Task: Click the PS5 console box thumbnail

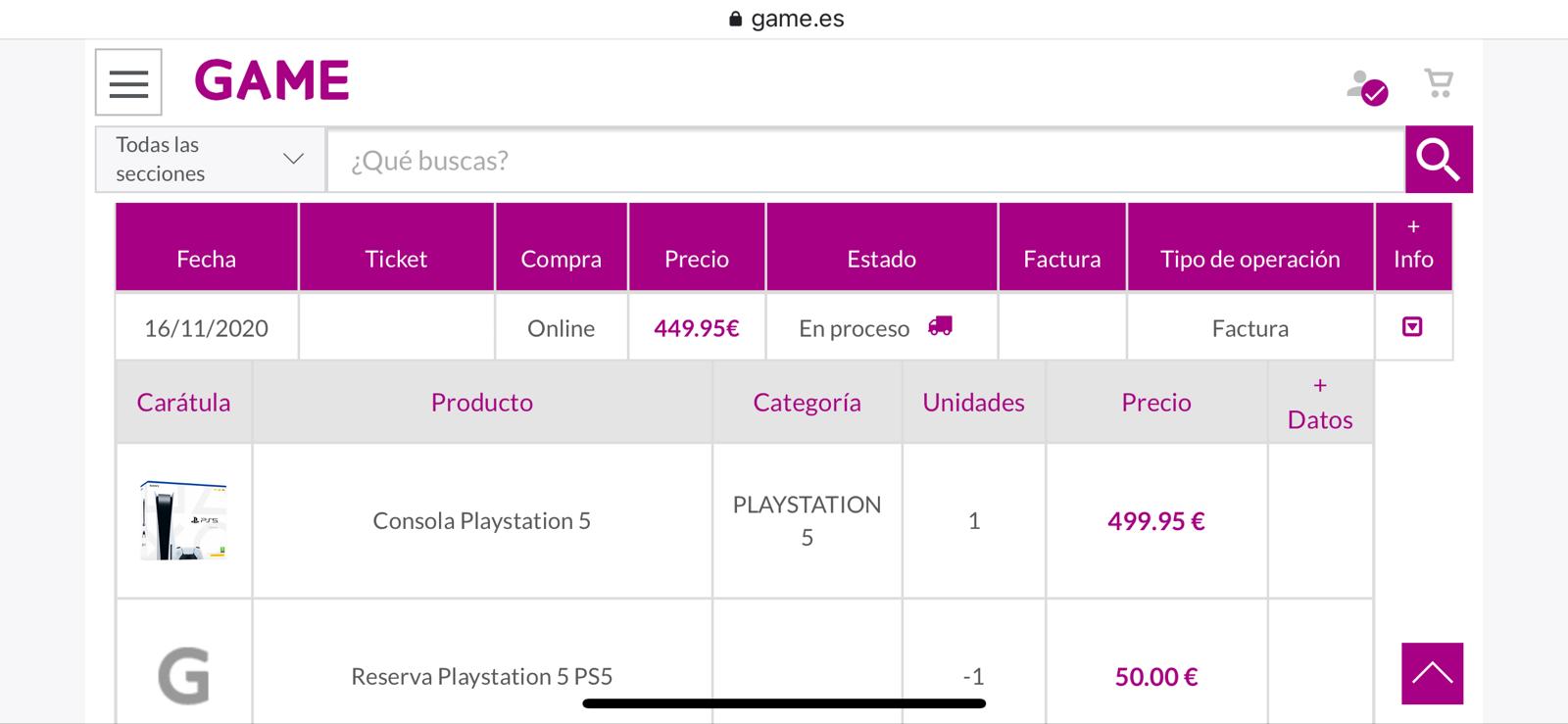Action: pos(183,520)
